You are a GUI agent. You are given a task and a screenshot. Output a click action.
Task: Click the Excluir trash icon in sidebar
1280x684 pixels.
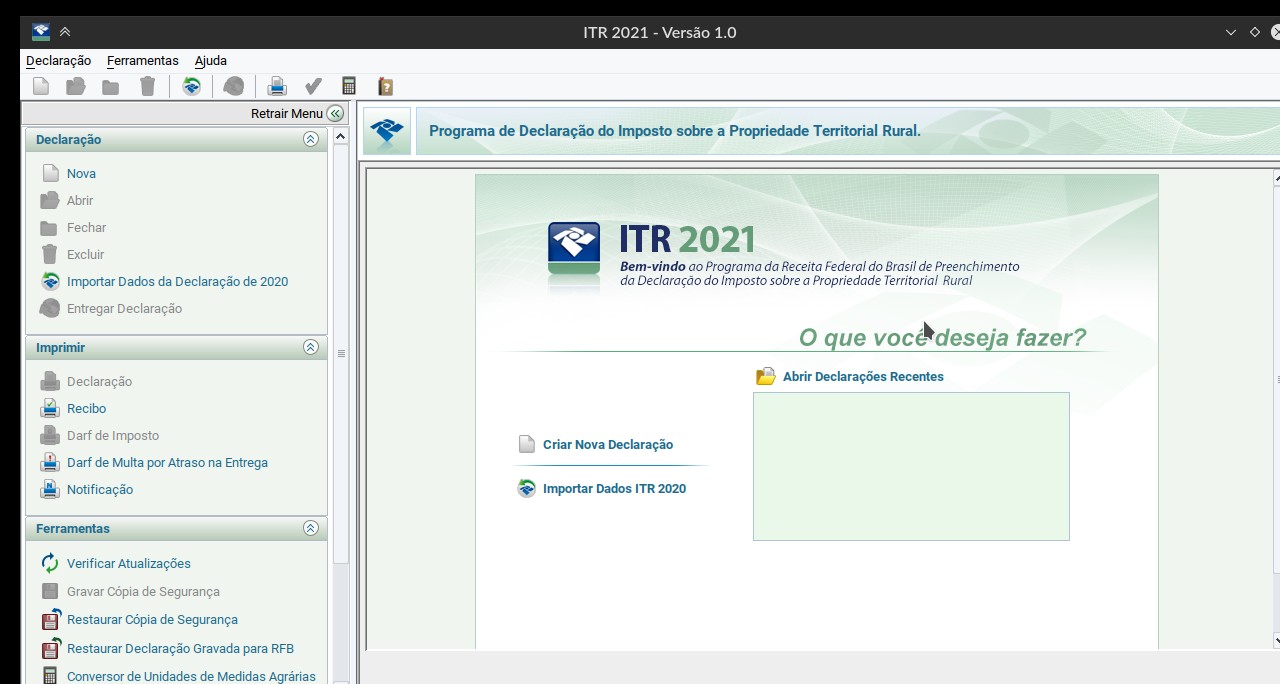50,254
